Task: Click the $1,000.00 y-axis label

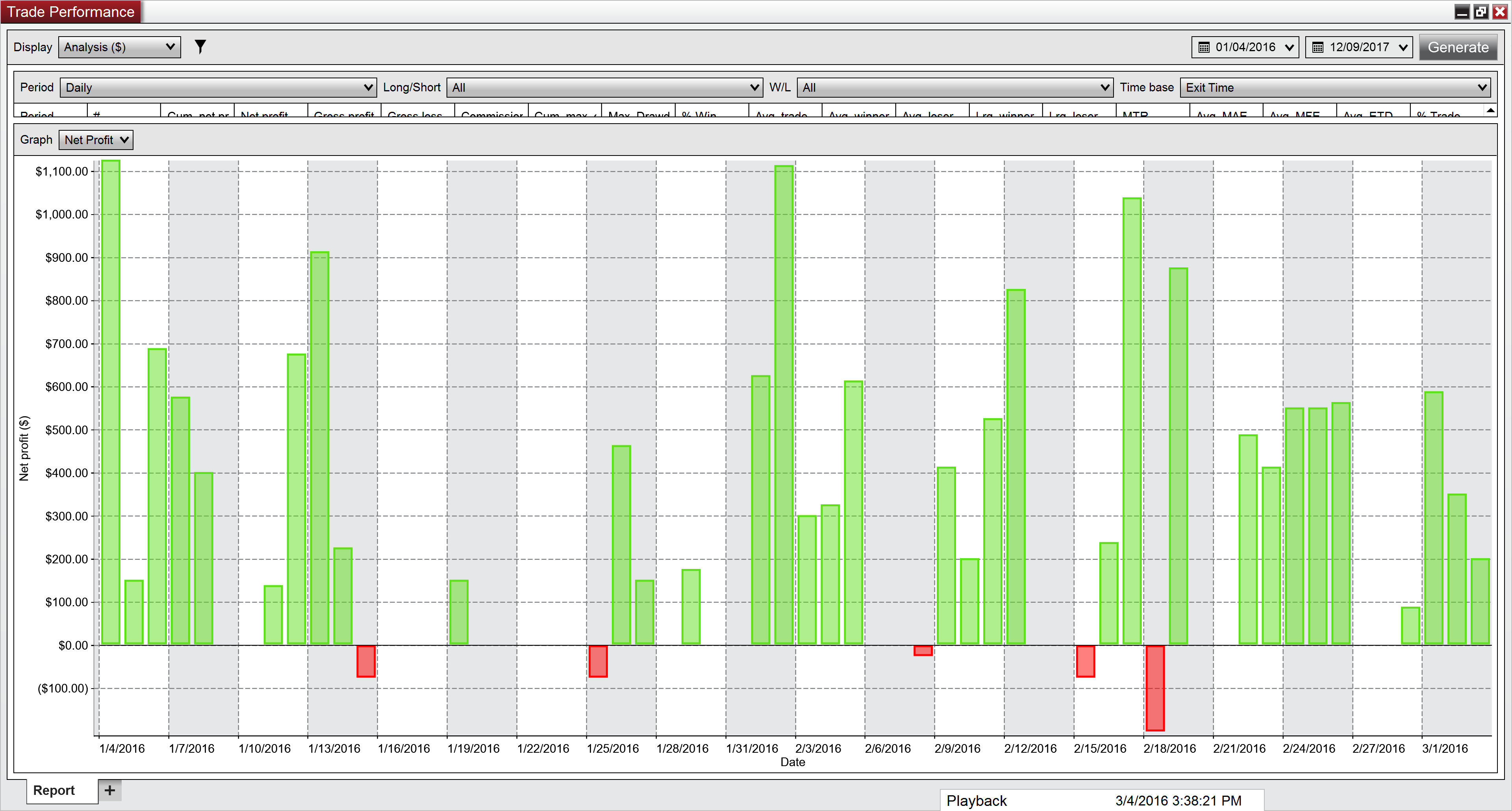Action: (62, 214)
